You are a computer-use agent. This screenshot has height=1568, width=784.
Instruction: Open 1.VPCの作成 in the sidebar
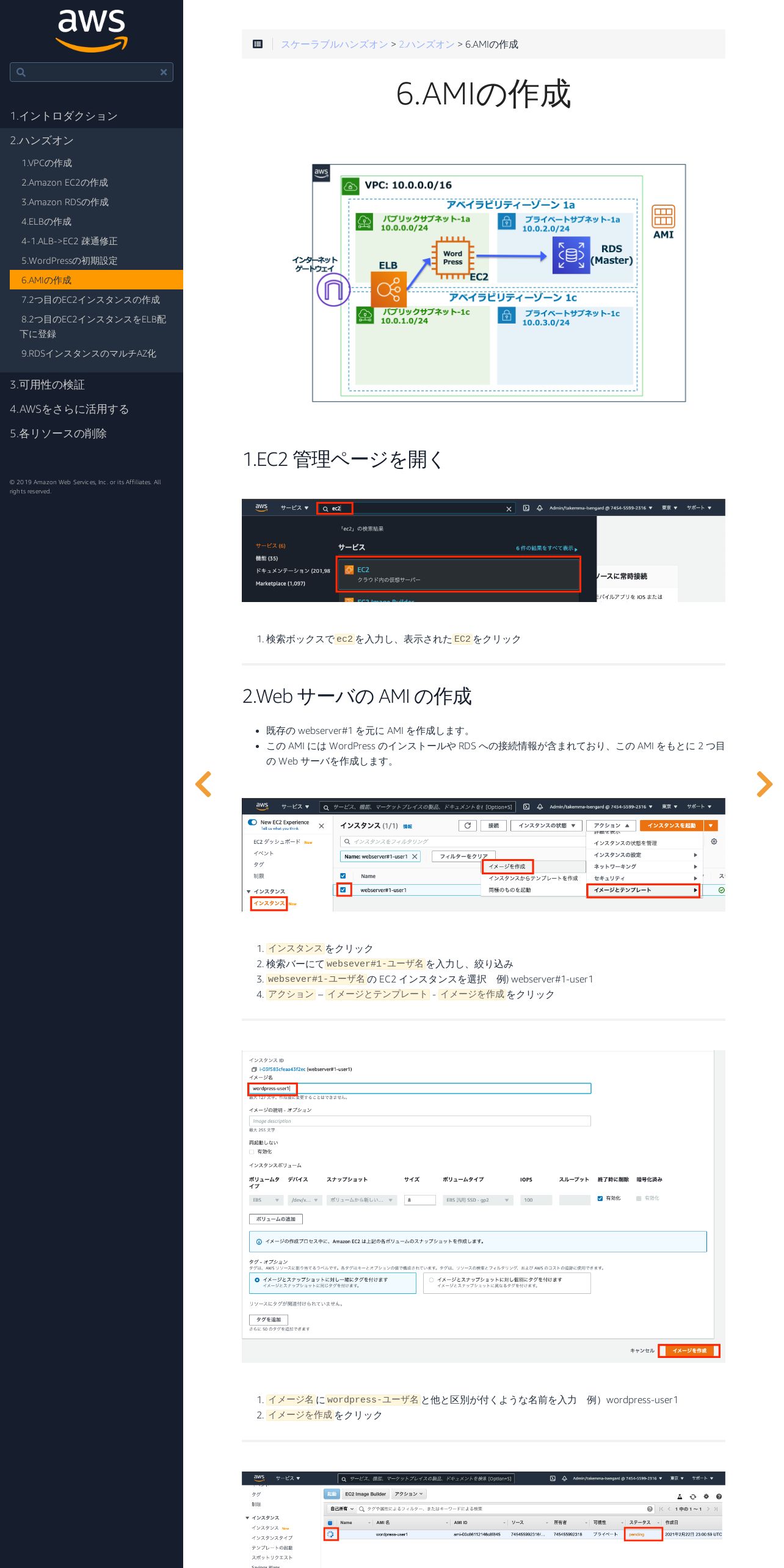tap(96, 163)
